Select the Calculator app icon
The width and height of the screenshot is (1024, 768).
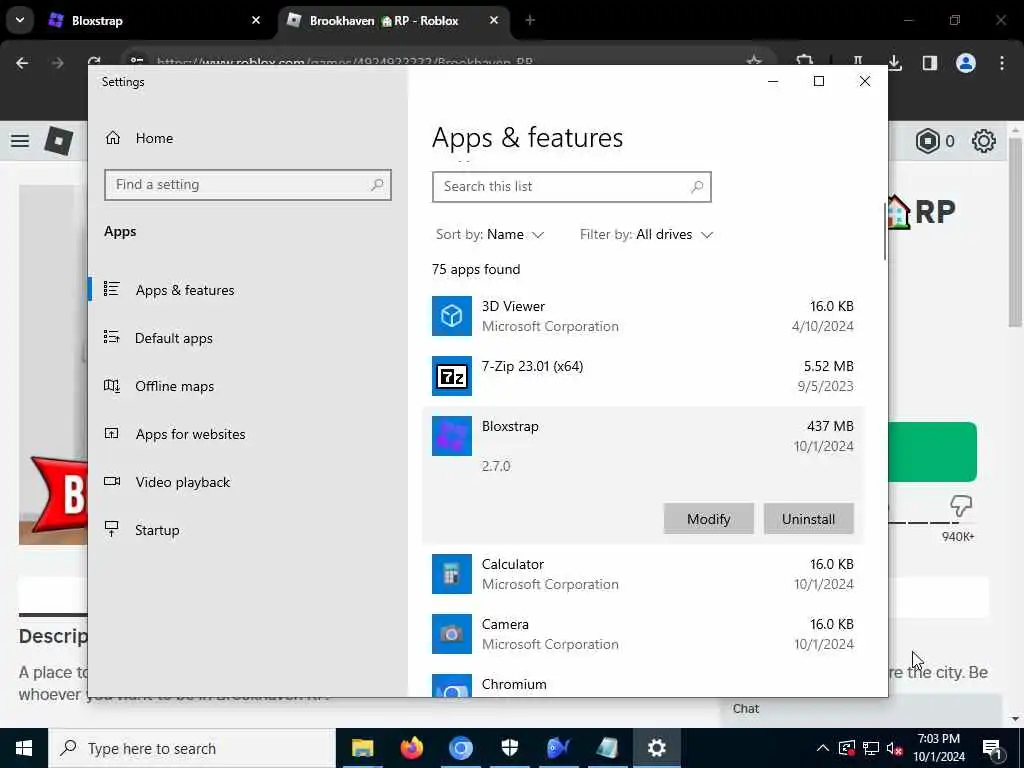click(x=452, y=574)
